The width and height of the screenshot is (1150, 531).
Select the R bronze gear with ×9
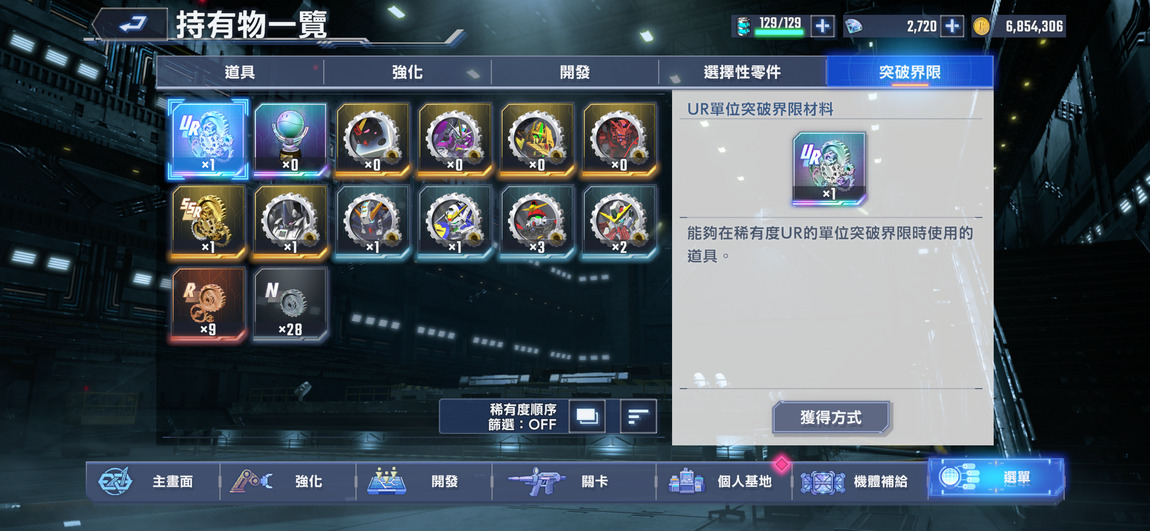click(209, 304)
